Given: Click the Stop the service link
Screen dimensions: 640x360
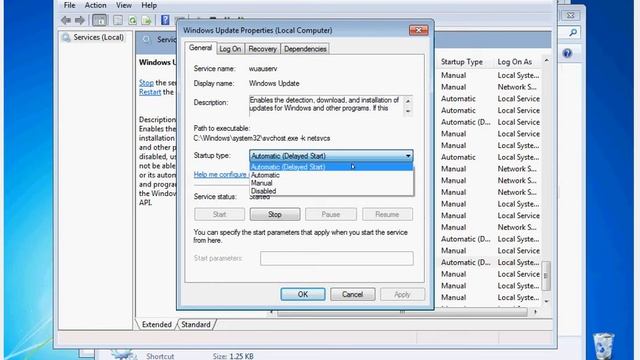Looking at the screenshot, I should tap(146, 83).
